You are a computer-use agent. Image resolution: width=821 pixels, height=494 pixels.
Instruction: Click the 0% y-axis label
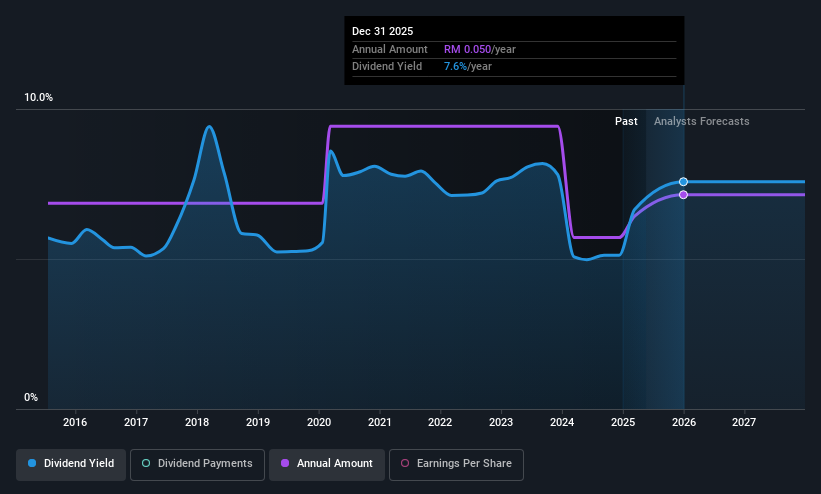click(x=31, y=398)
